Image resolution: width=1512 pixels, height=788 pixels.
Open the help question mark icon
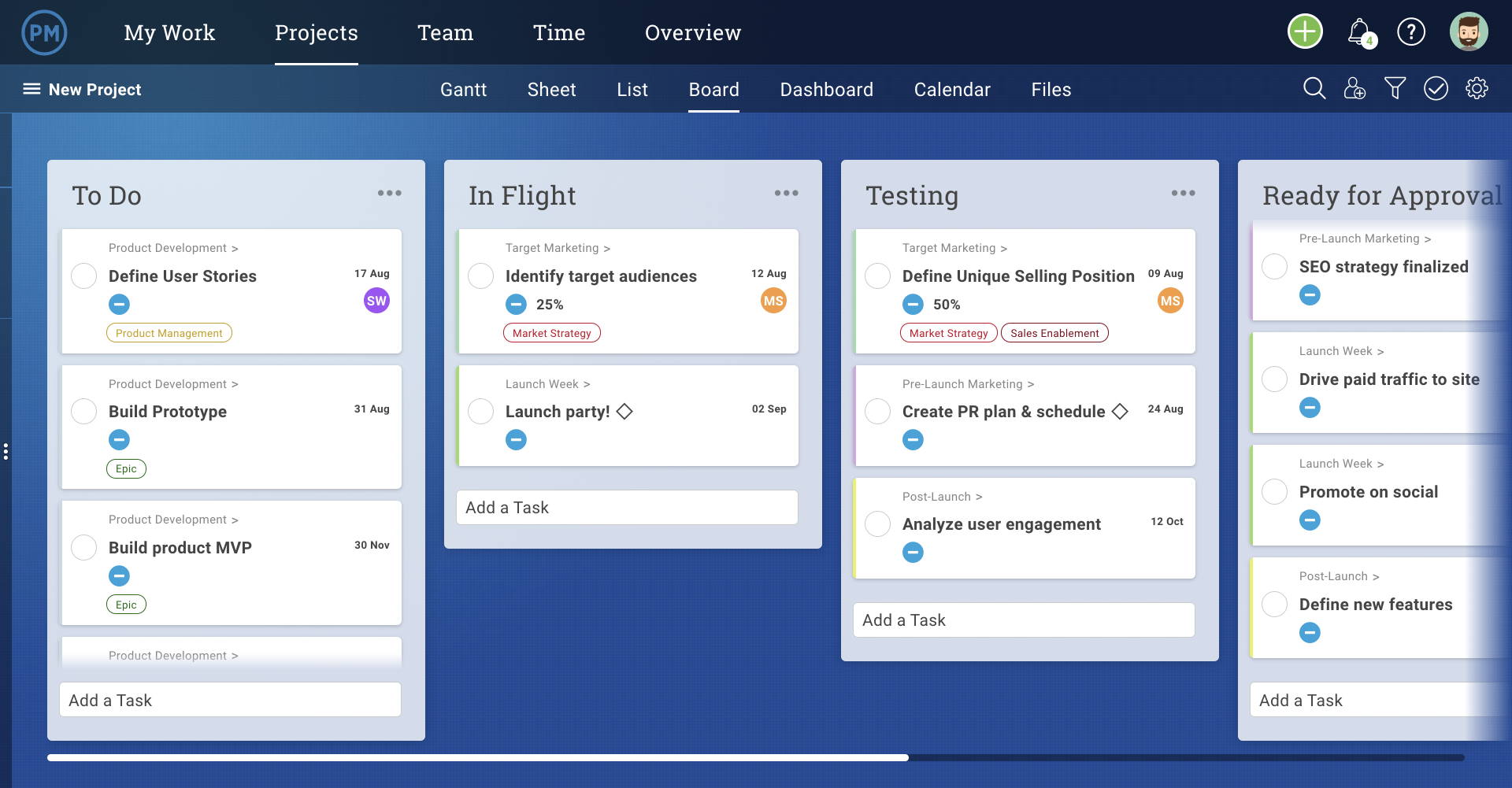click(x=1411, y=31)
